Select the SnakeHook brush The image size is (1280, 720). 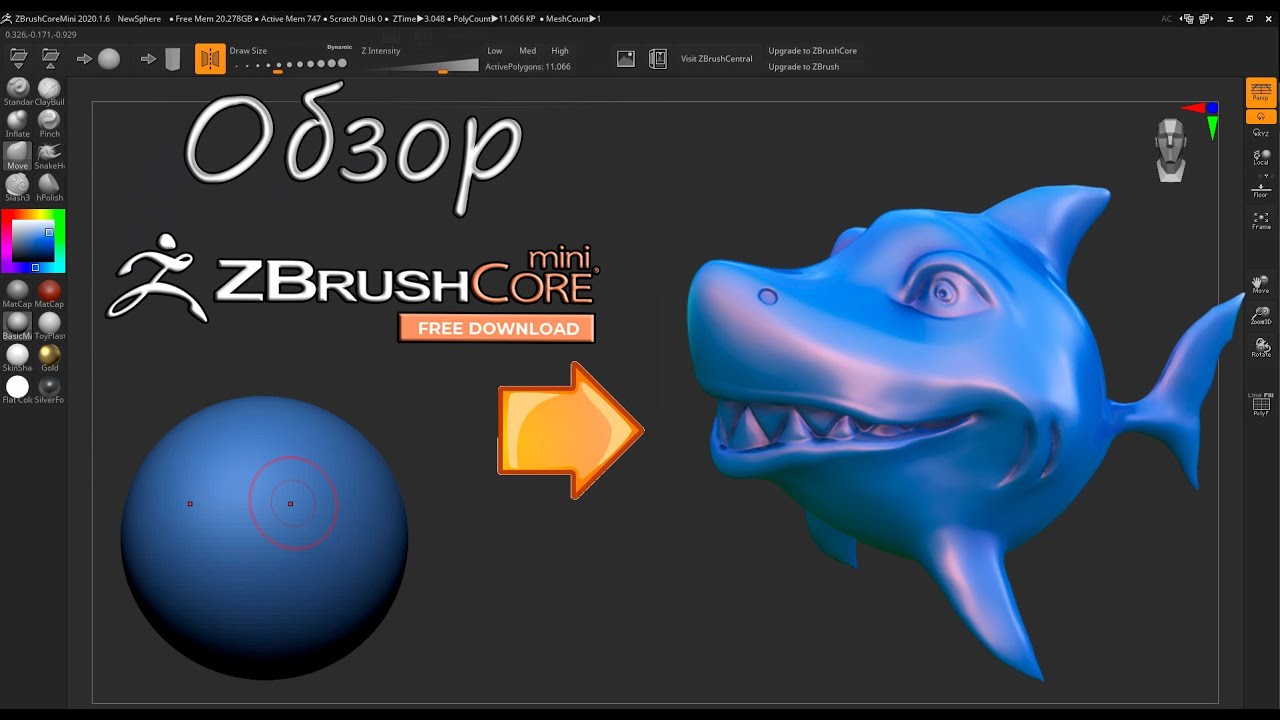49,155
